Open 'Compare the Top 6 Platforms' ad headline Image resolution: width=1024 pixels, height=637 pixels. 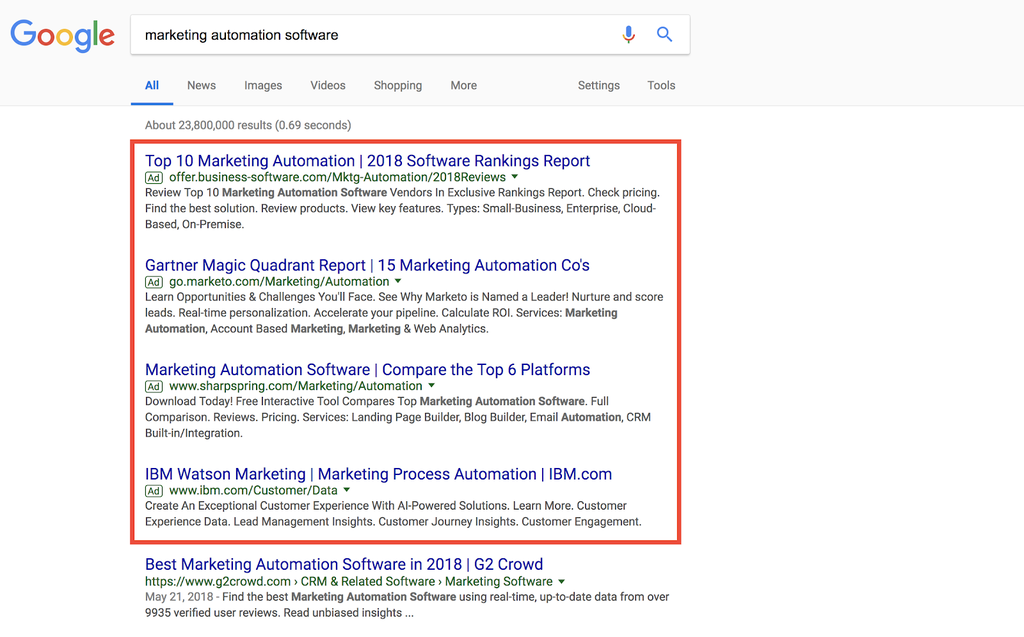coord(368,370)
